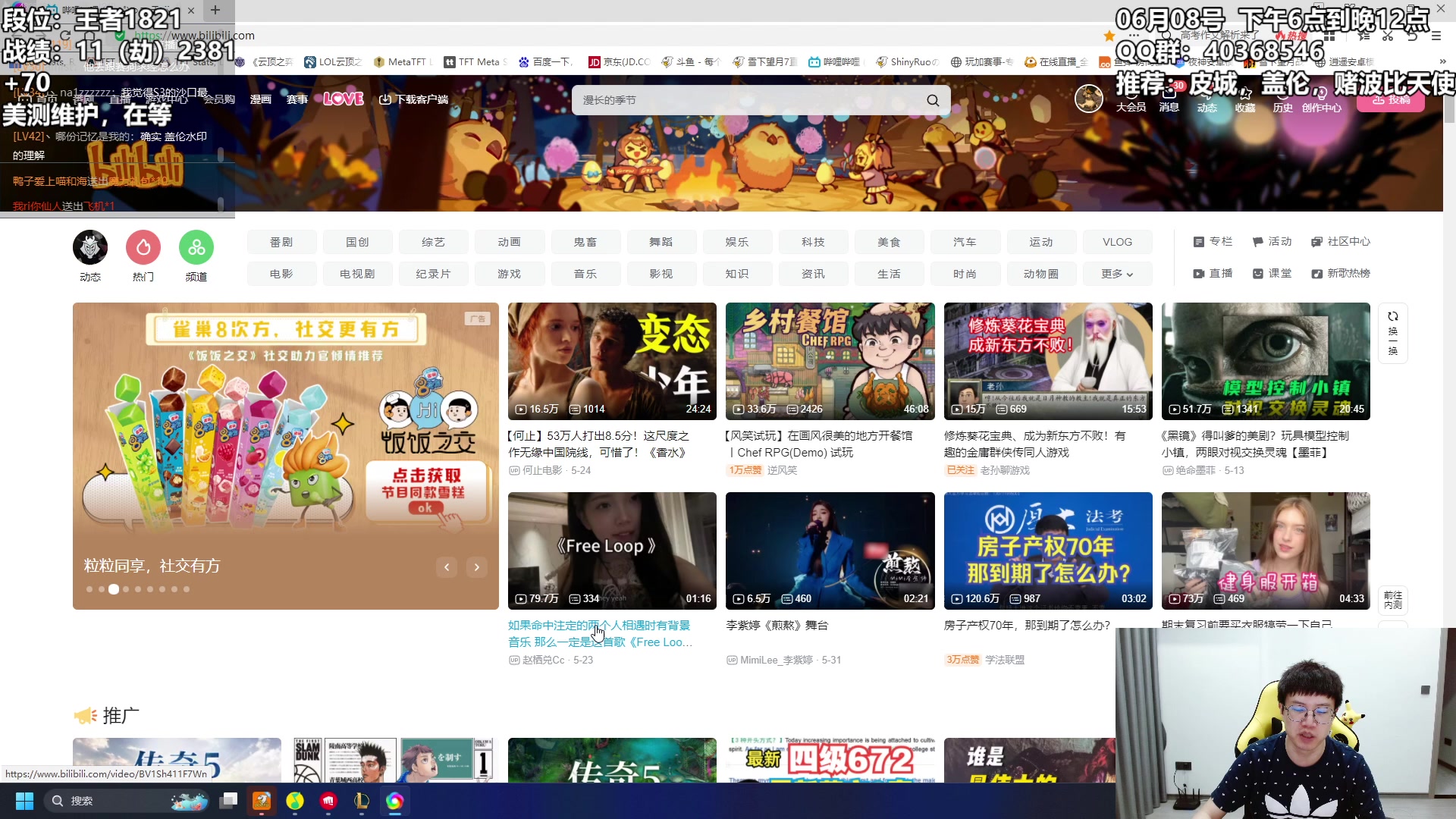Open the user avatar in the top header
Viewport: 1456px width, 819px height.
1089,99
